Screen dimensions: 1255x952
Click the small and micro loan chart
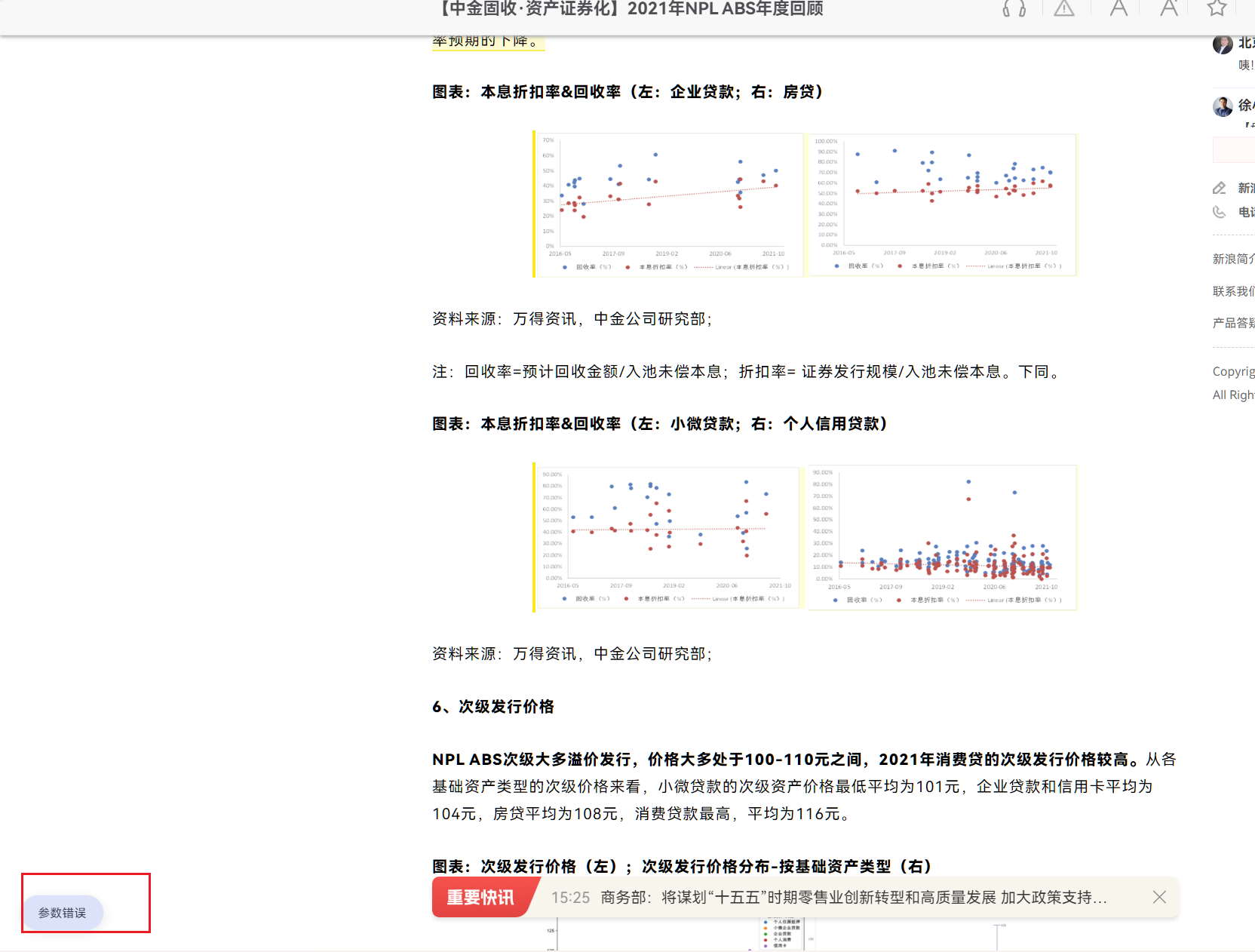[x=667, y=536]
